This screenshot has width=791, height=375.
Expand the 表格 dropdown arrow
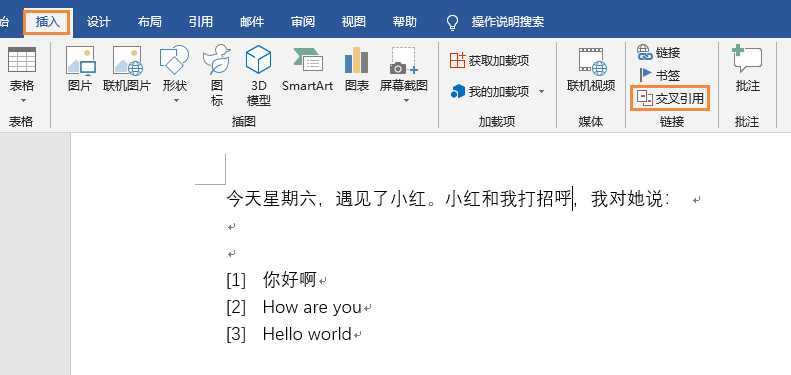click(x=22, y=100)
